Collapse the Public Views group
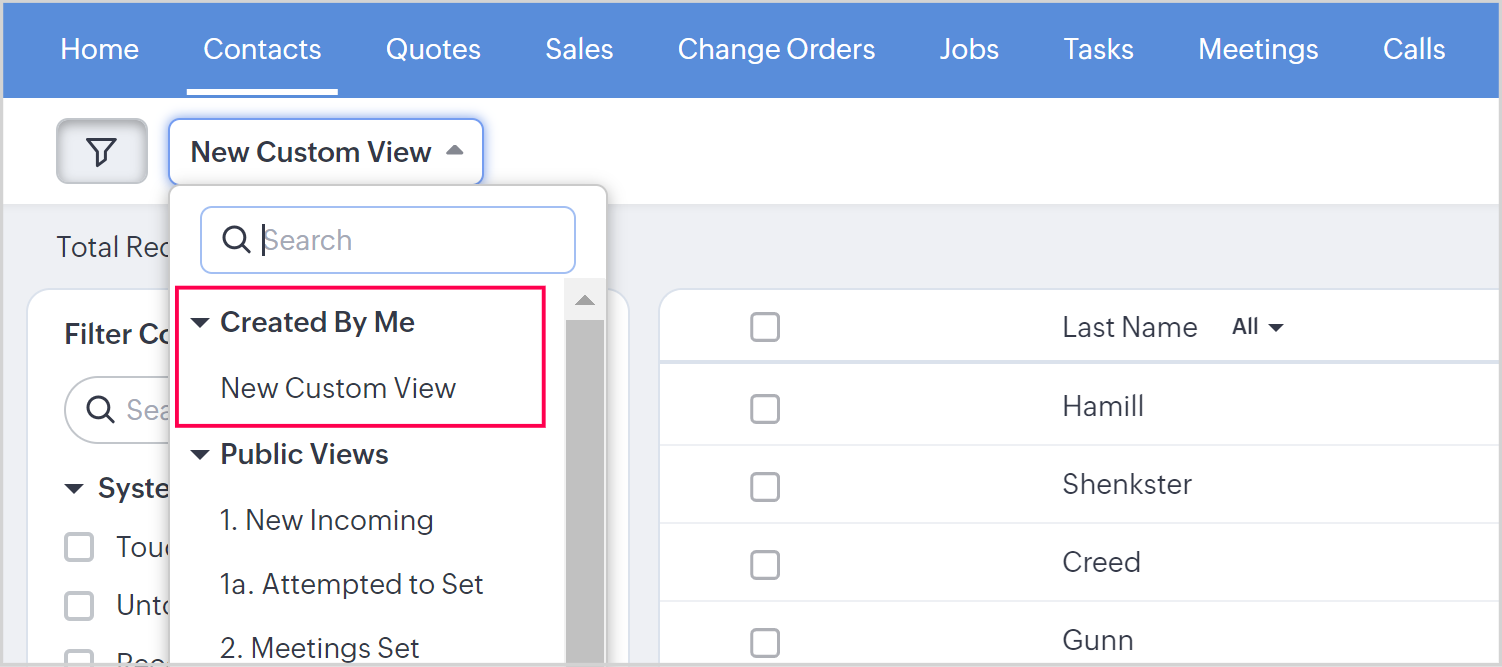The width and height of the screenshot is (1502, 667). [x=200, y=455]
